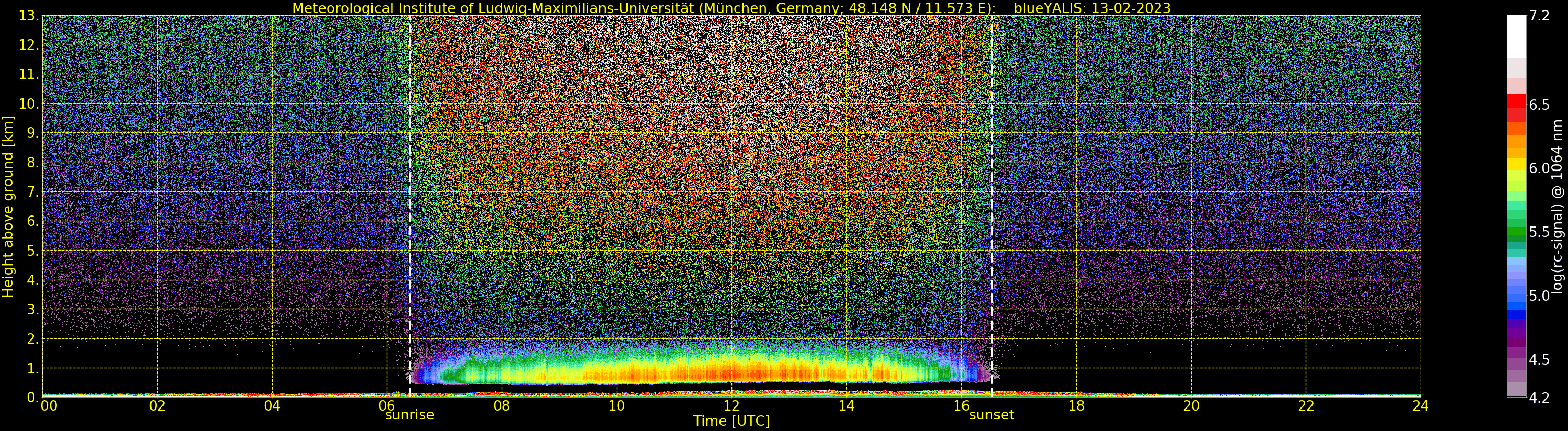Viewport: 1568px width, 431px height.
Task: Click the white segment at the colorbar top
Action: pyautogui.click(x=1516, y=37)
